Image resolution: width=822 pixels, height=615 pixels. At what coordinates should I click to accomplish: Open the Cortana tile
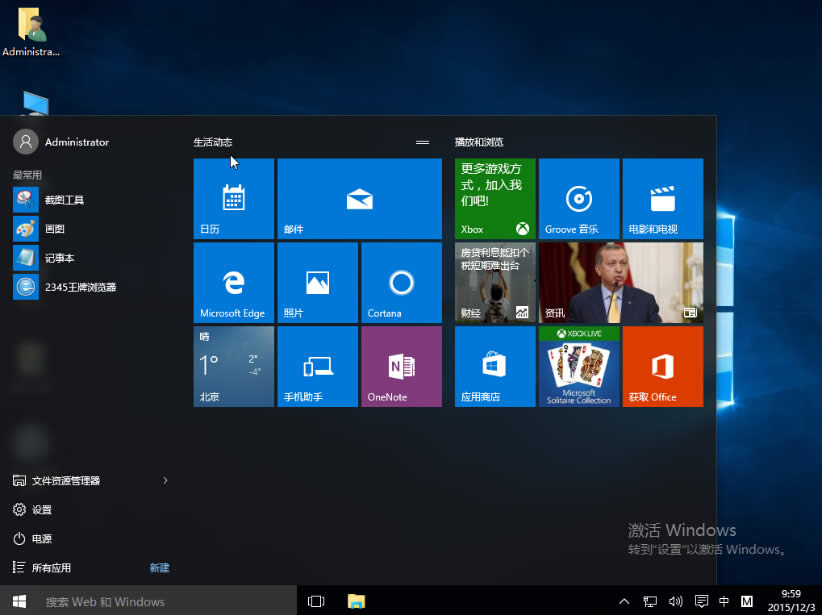(401, 282)
